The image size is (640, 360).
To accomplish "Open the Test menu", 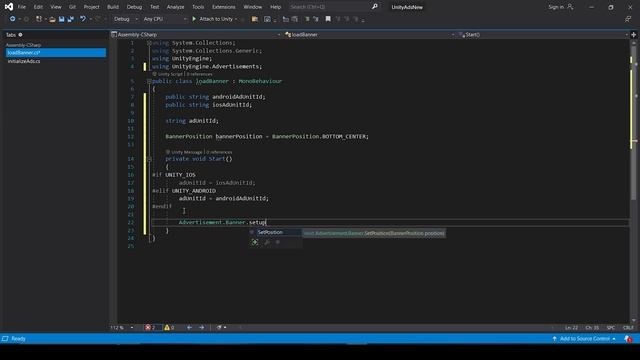I will click(154, 7).
